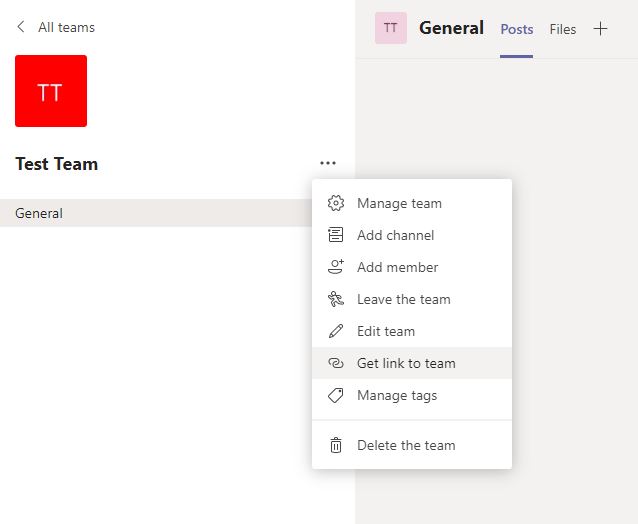Choose Add member in the context menu
Screen dimensions: 638x524
[412, 267]
